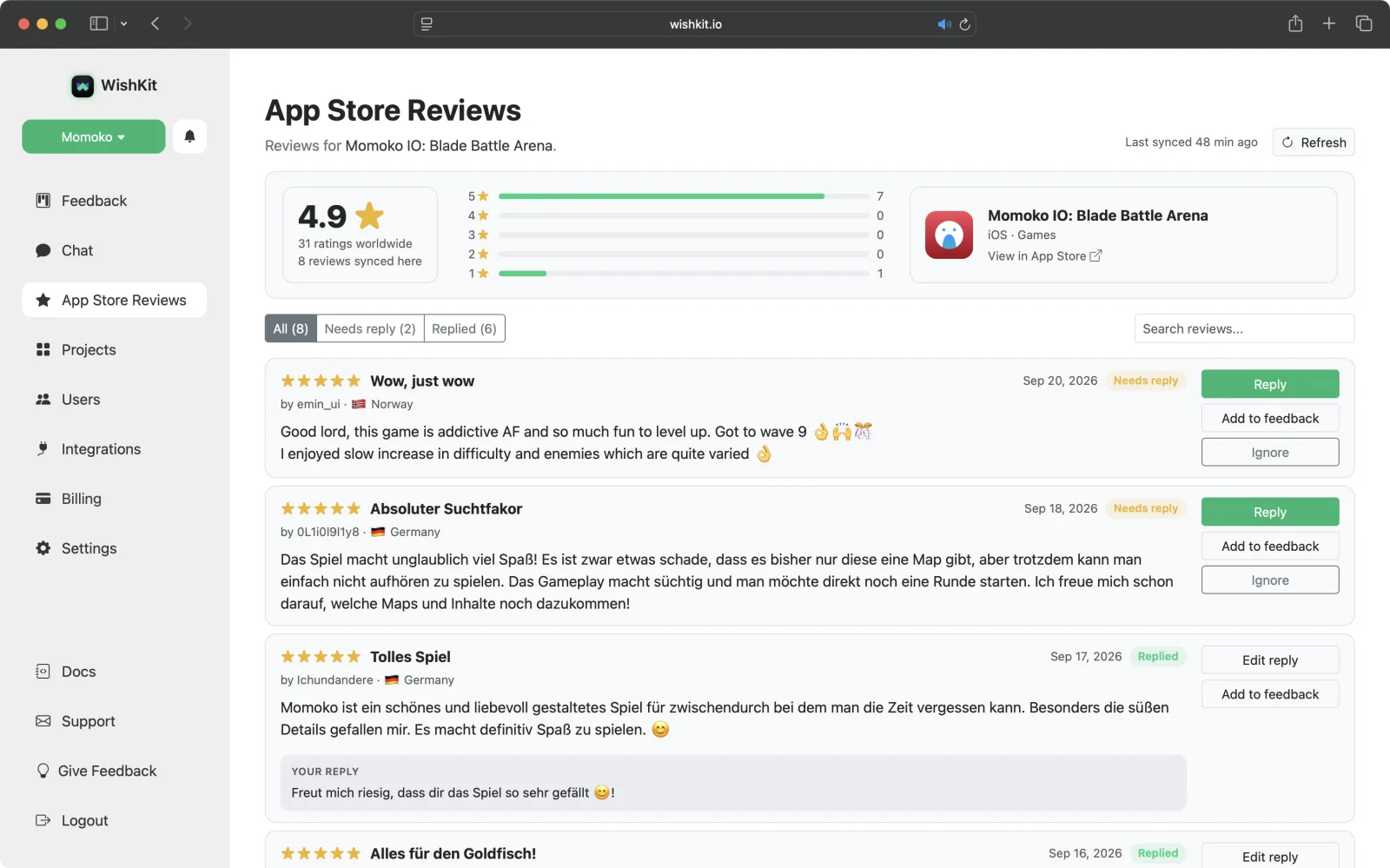Viewport: 1390px width, 868px height.
Task: Click the Momoko IO app icon
Action: pos(949,235)
